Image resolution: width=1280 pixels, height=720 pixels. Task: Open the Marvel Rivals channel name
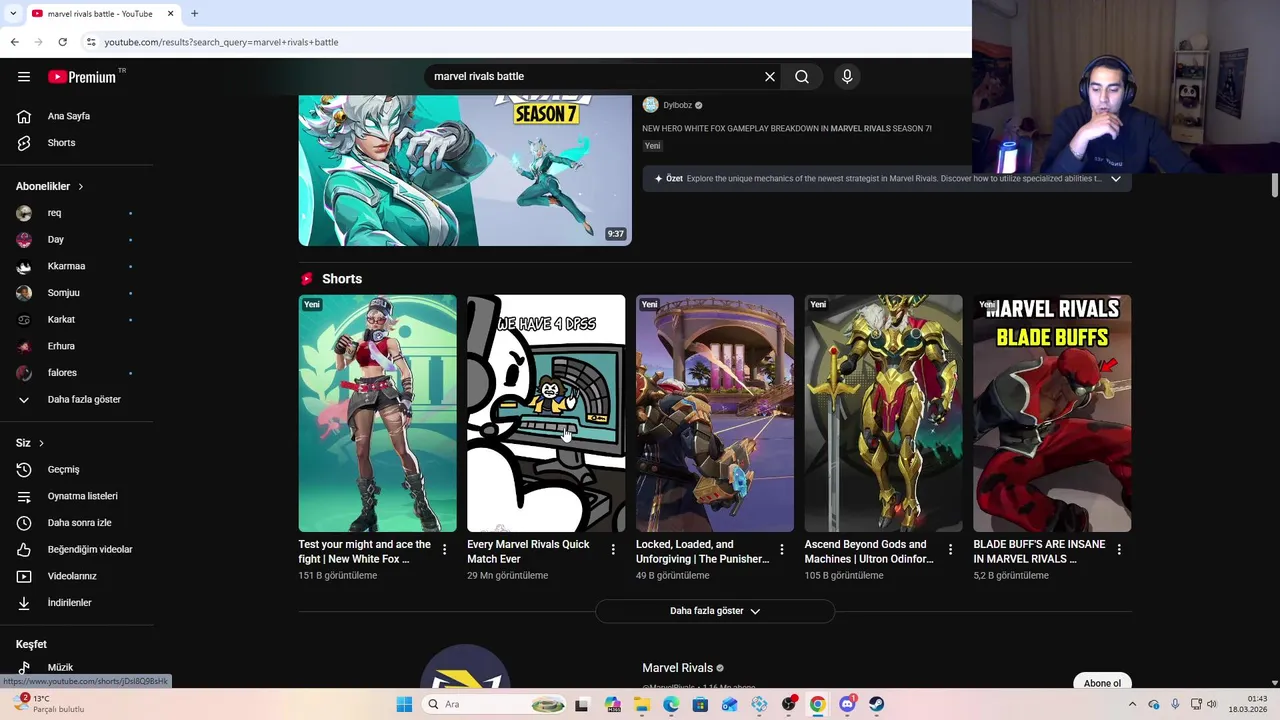click(677, 668)
